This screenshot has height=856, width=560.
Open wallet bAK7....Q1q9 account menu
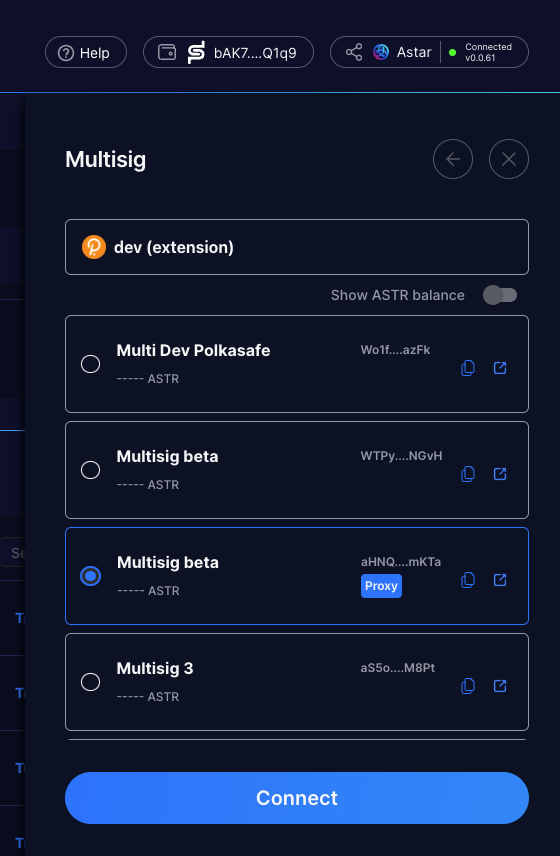pyautogui.click(x=228, y=52)
